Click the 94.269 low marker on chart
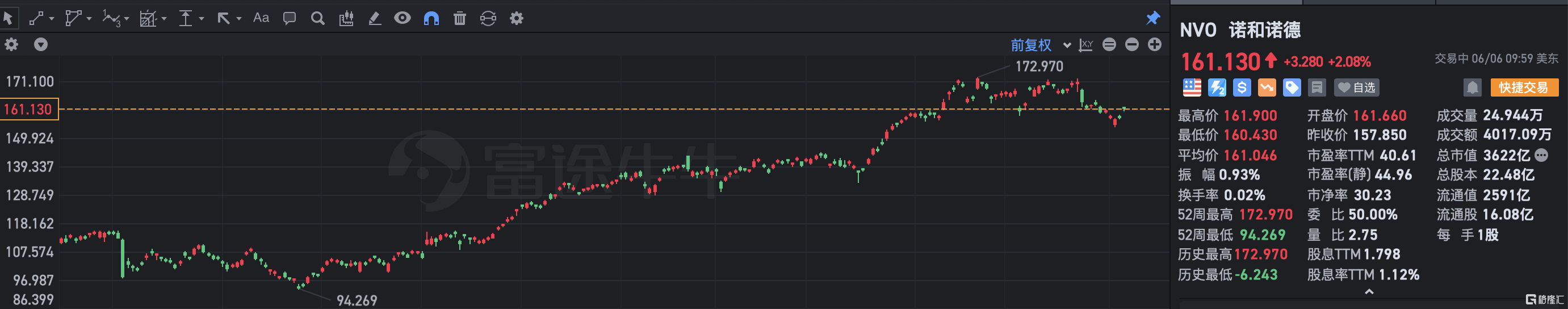Image resolution: width=1568 pixels, height=309 pixels. point(357,300)
